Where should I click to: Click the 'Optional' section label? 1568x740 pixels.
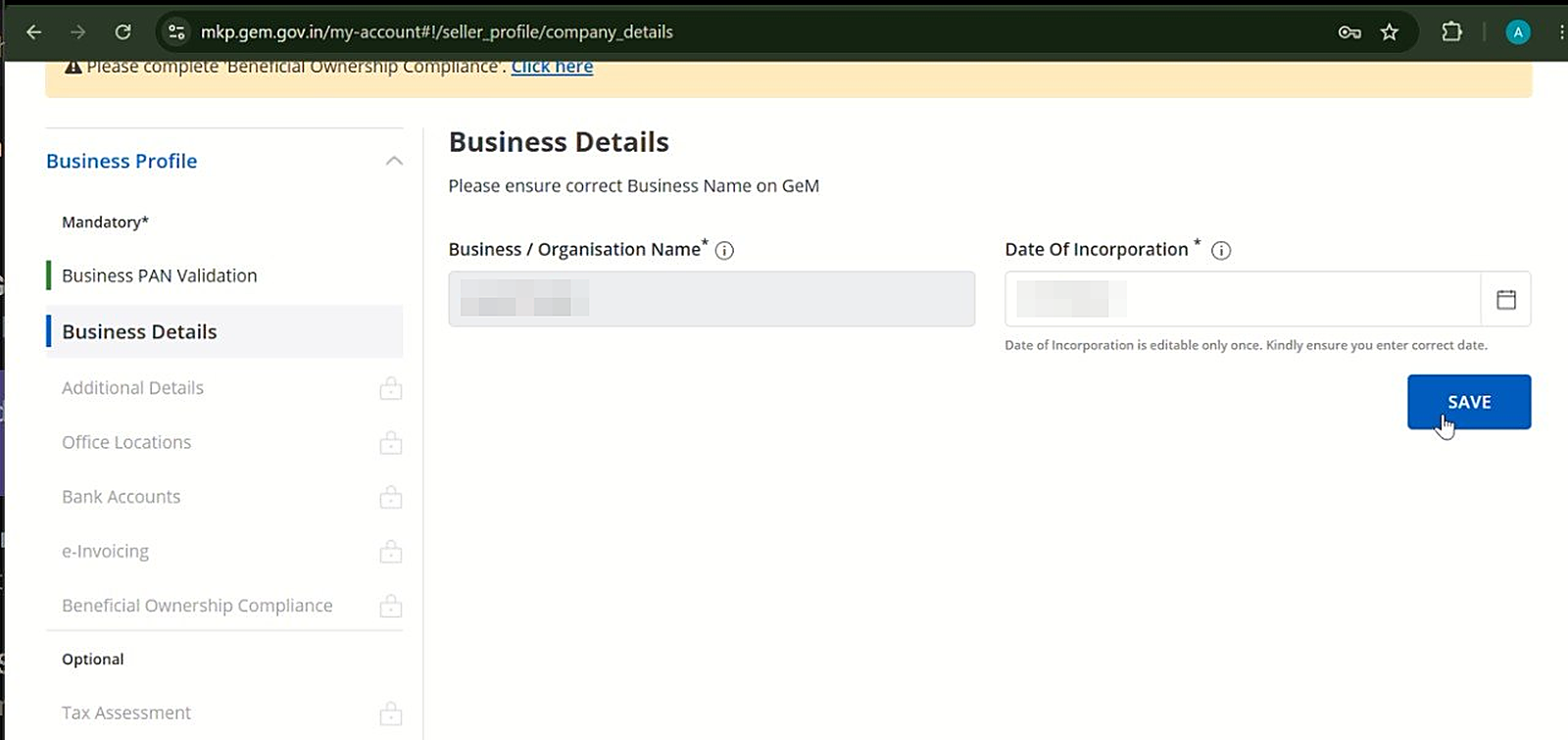pyautogui.click(x=93, y=659)
